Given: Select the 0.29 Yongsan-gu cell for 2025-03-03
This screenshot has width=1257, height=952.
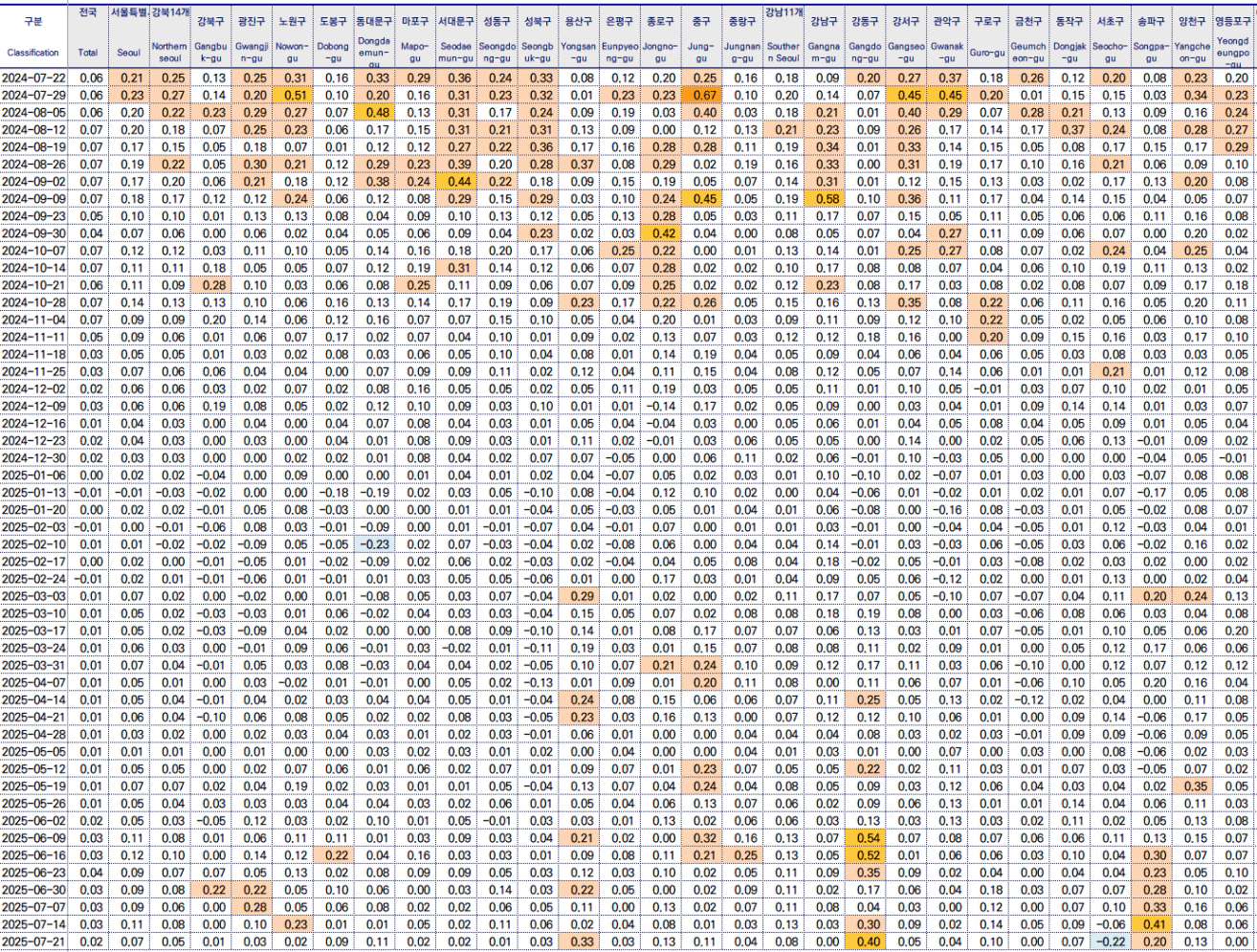Looking at the screenshot, I should [x=578, y=596].
